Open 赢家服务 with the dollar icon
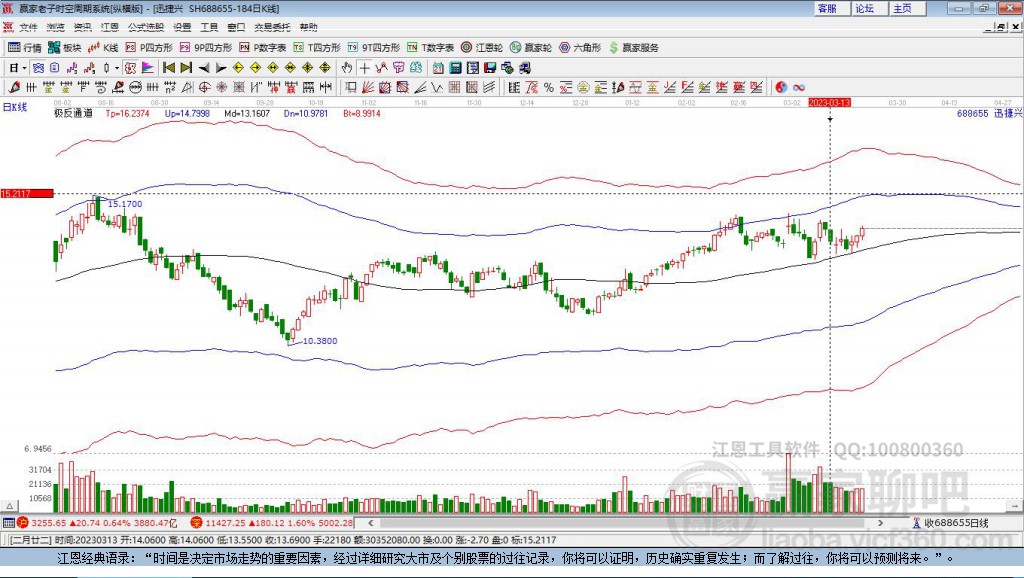 pos(634,48)
